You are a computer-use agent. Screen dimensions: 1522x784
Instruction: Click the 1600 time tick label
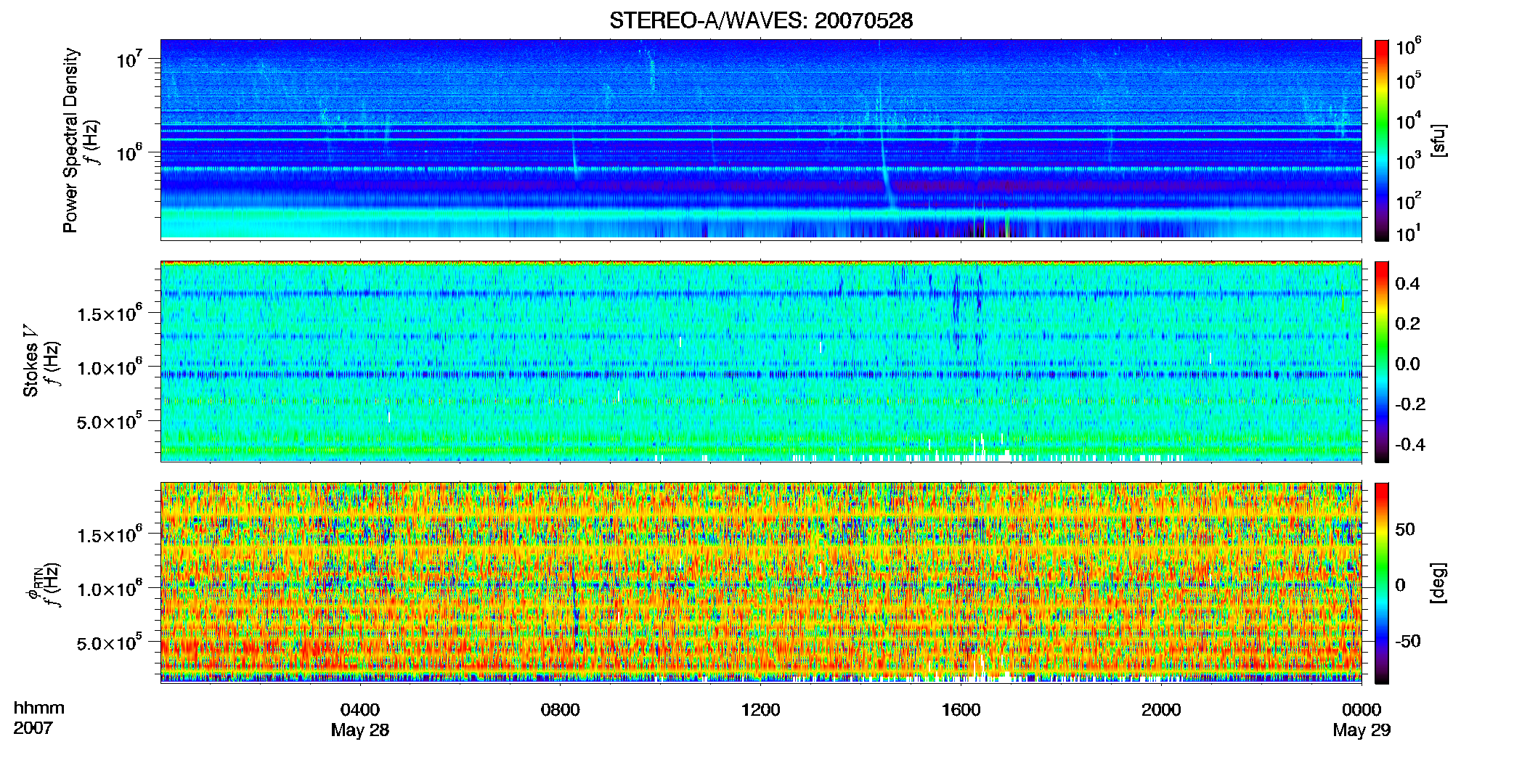961,710
